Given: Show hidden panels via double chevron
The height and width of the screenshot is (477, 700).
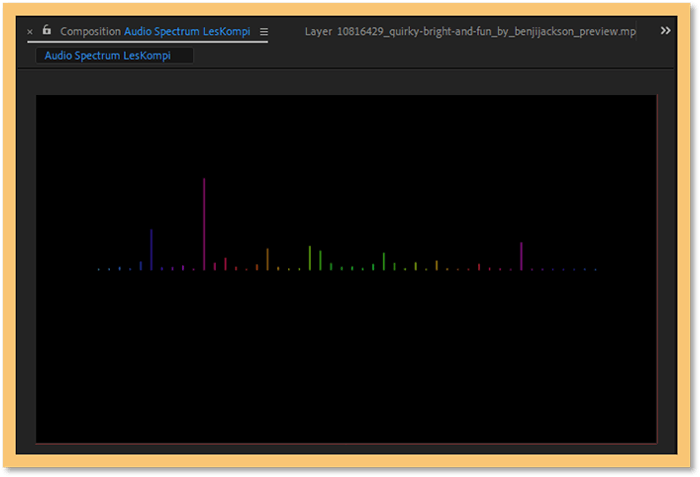Looking at the screenshot, I should pos(665,31).
